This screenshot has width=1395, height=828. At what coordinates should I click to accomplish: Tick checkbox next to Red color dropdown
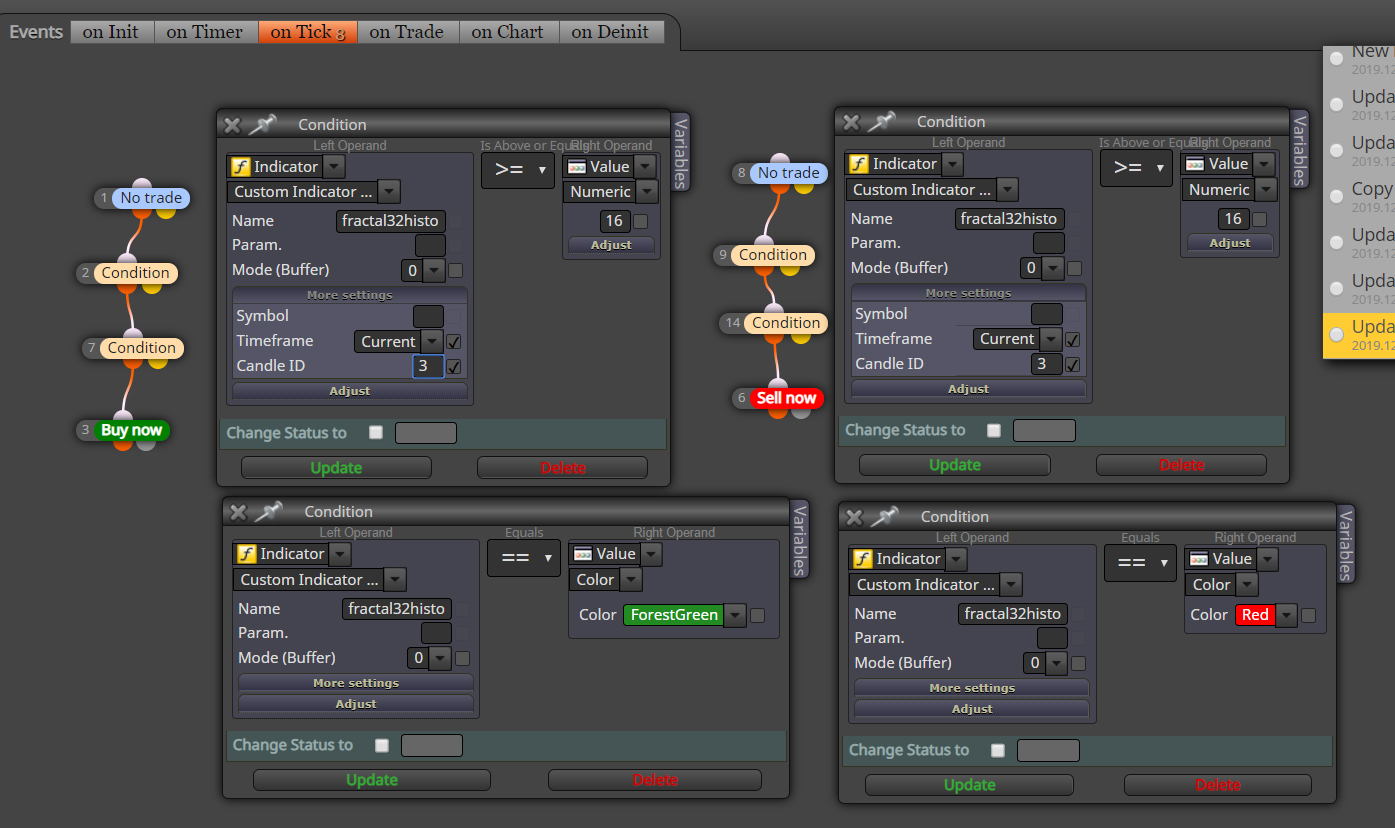(1308, 615)
